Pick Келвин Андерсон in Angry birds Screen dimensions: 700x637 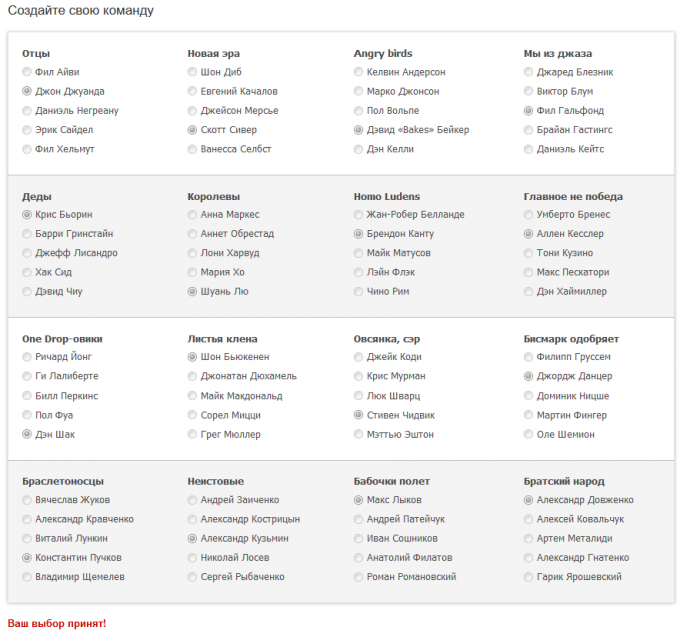[359, 72]
